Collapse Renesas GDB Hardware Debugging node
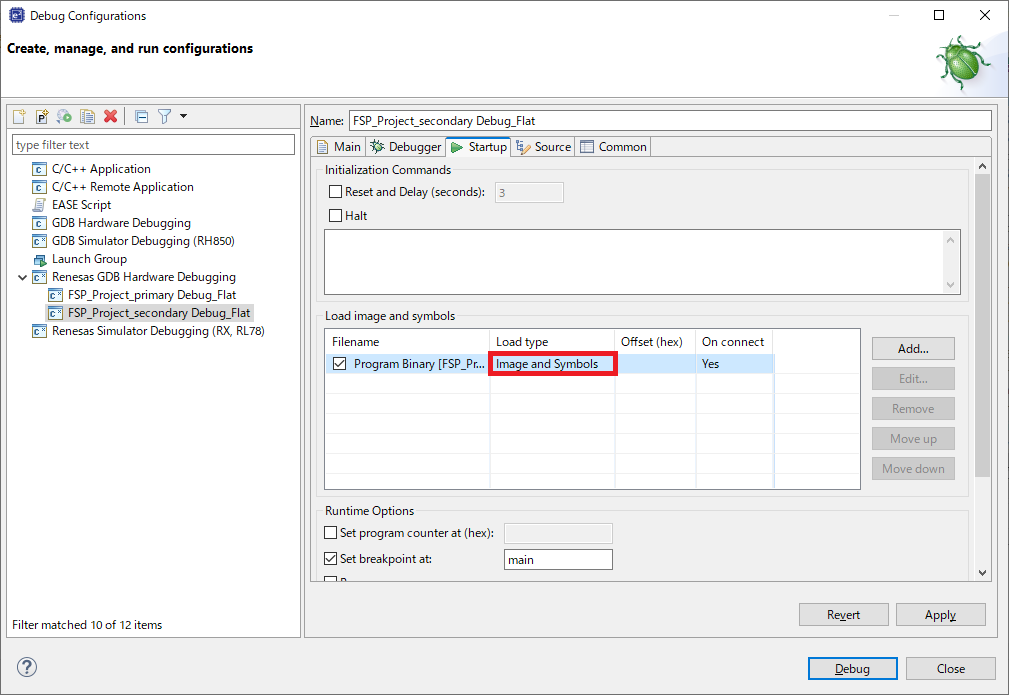The width and height of the screenshot is (1009, 695). [22, 277]
